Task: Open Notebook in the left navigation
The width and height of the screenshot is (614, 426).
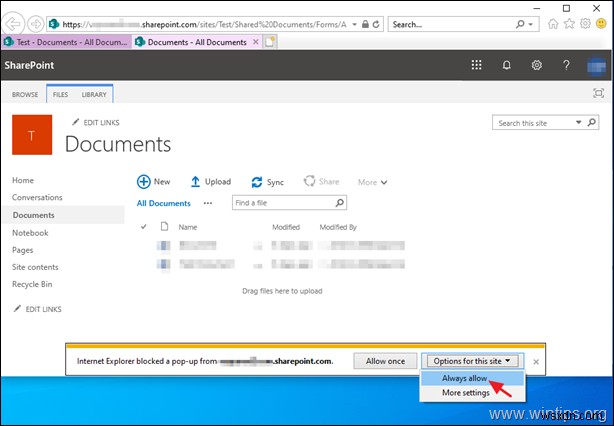Action: point(30,233)
